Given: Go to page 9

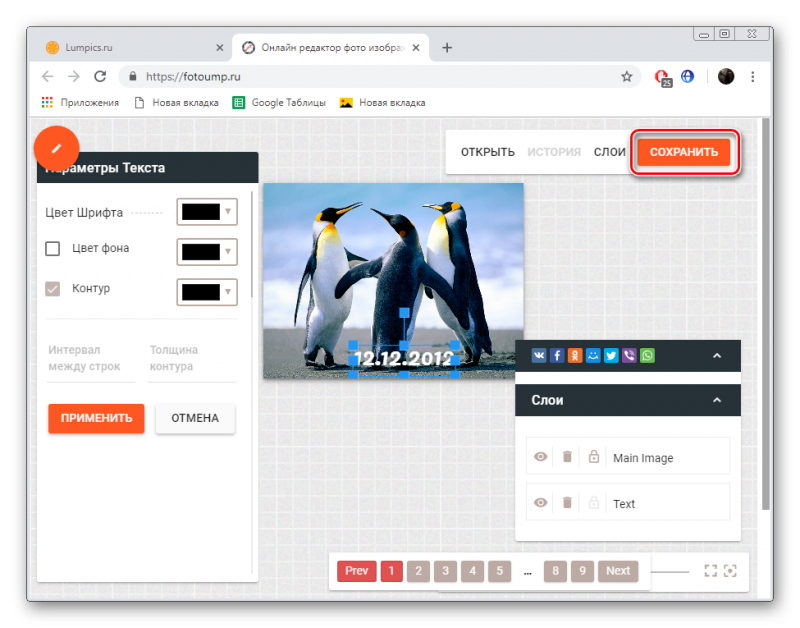Looking at the screenshot, I should pos(582,571).
